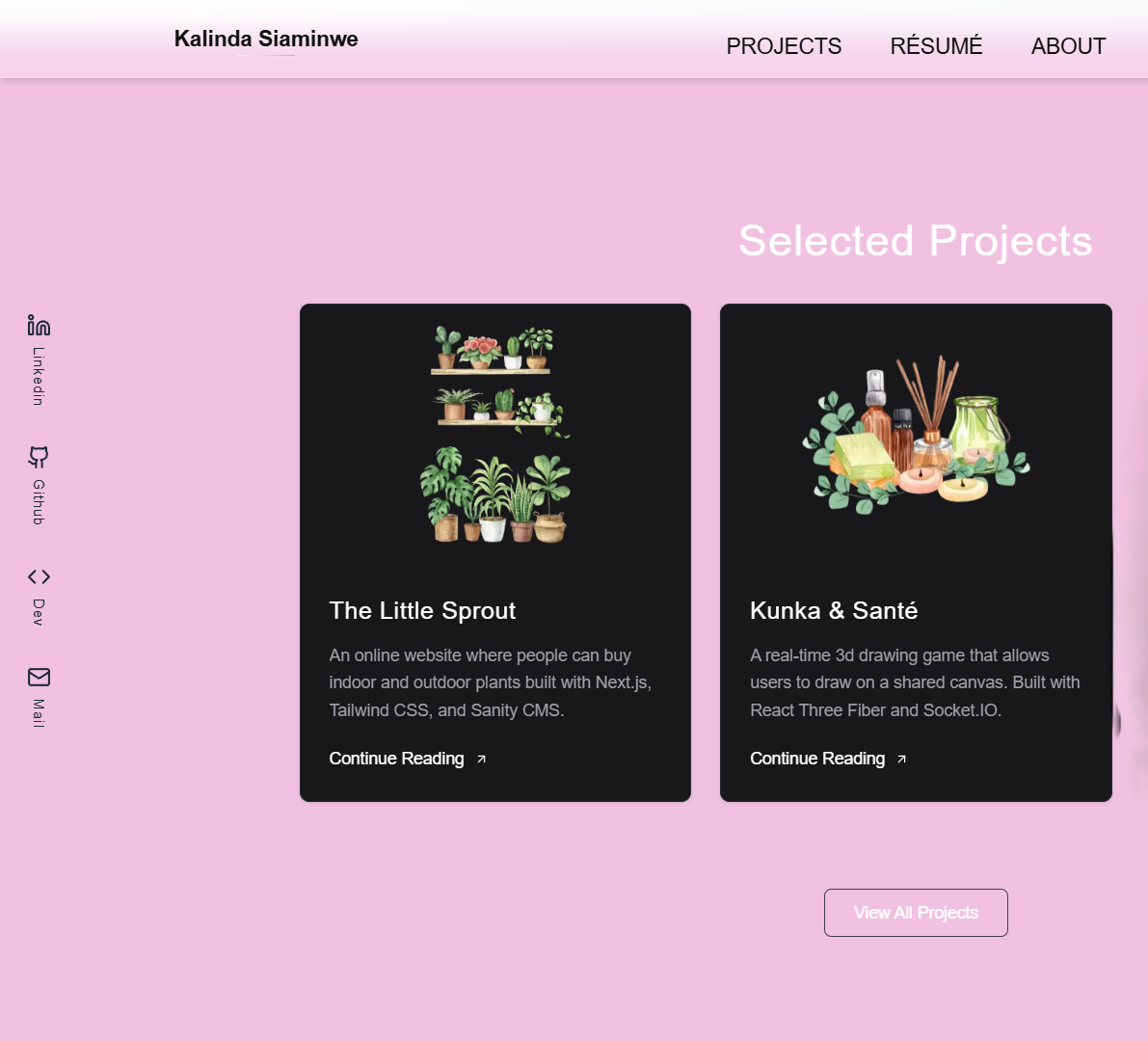This screenshot has width=1148, height=1041.
Task: Click the arrow icon next to Continue Reading for The Little Sprout
Action: pos(480,760)
